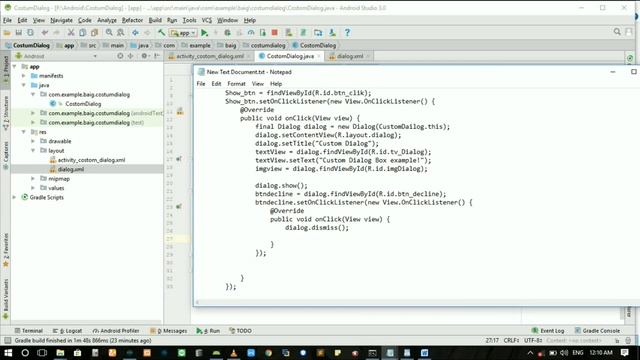The height and width of the screenshot is (360, 640).
Task: Click the Cut scissors icon
Action: 71,33
